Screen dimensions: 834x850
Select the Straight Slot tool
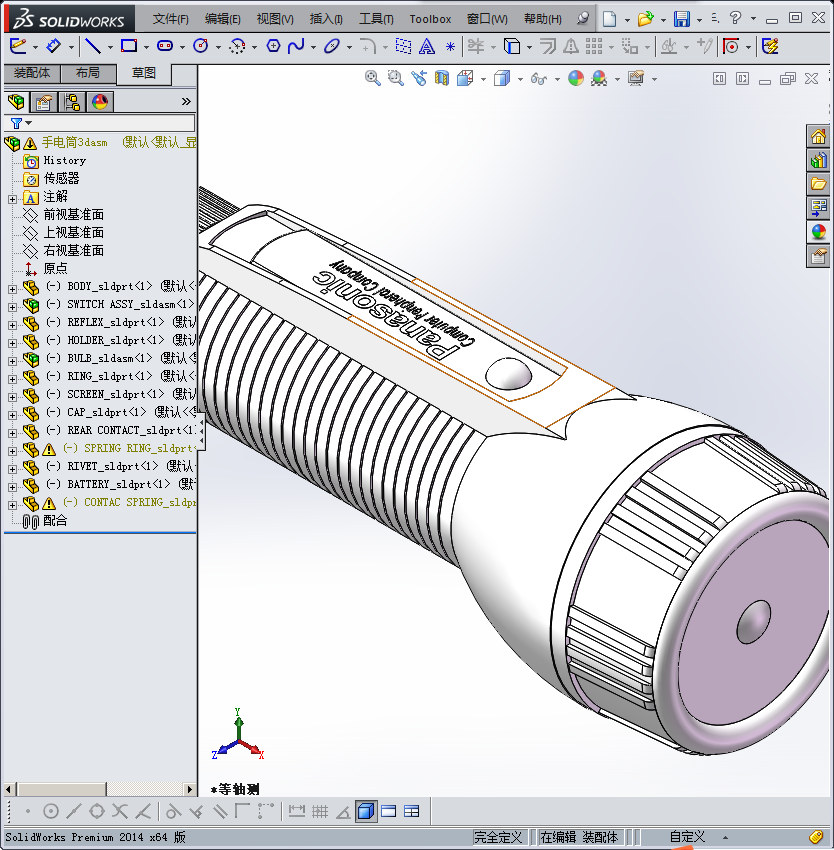coord(165,46)
